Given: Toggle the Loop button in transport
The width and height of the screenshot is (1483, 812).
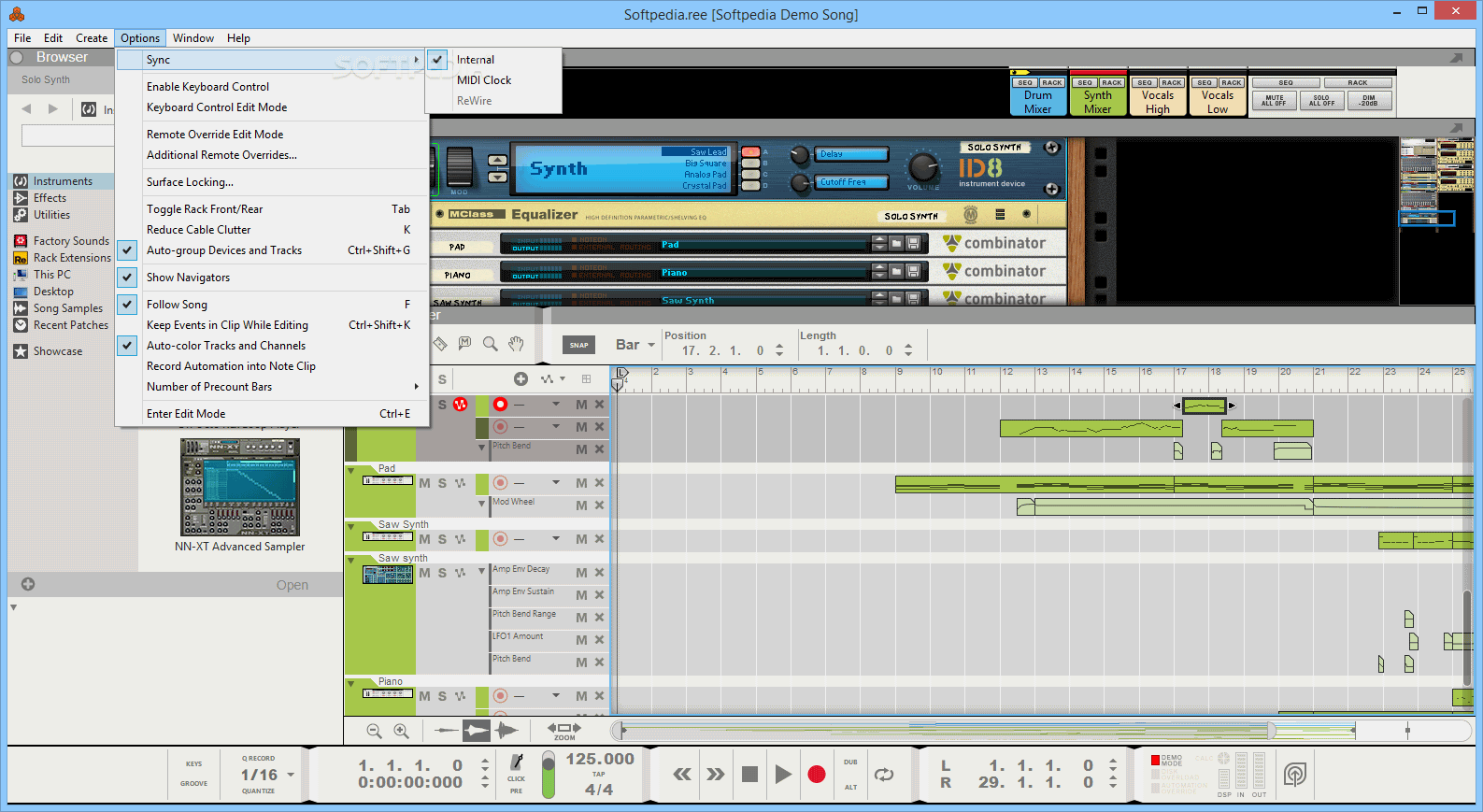Looking at the screenshot, I should (884, 774).
